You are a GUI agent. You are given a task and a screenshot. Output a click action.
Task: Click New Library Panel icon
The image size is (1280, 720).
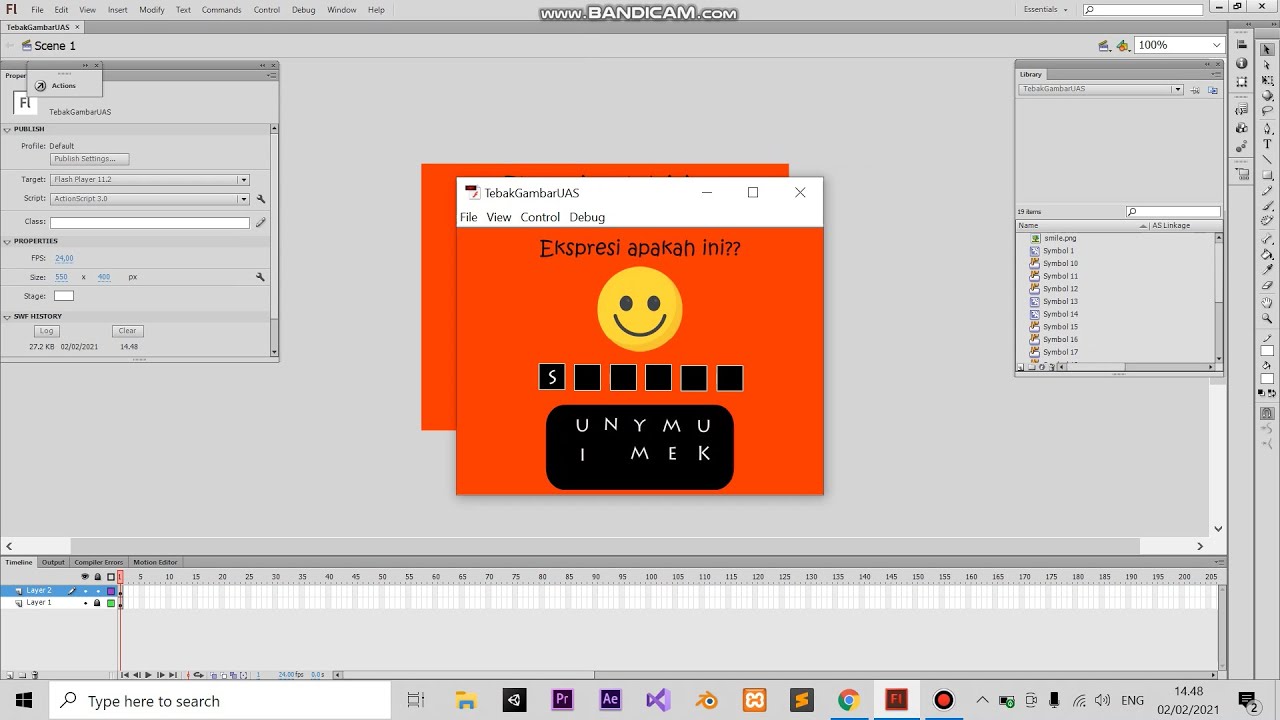[1213, 89]
